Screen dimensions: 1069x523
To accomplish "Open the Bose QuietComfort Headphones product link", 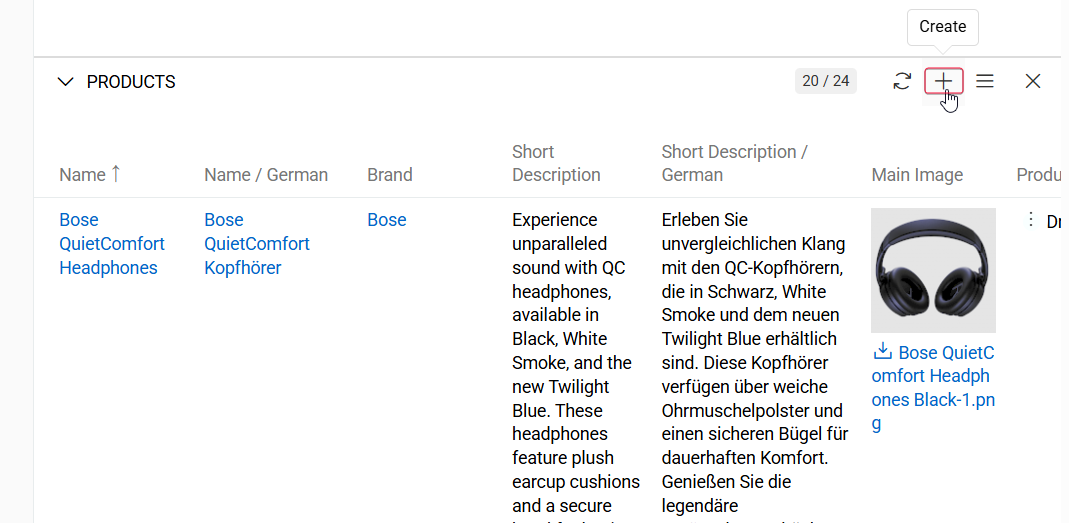I will [112, 244].
